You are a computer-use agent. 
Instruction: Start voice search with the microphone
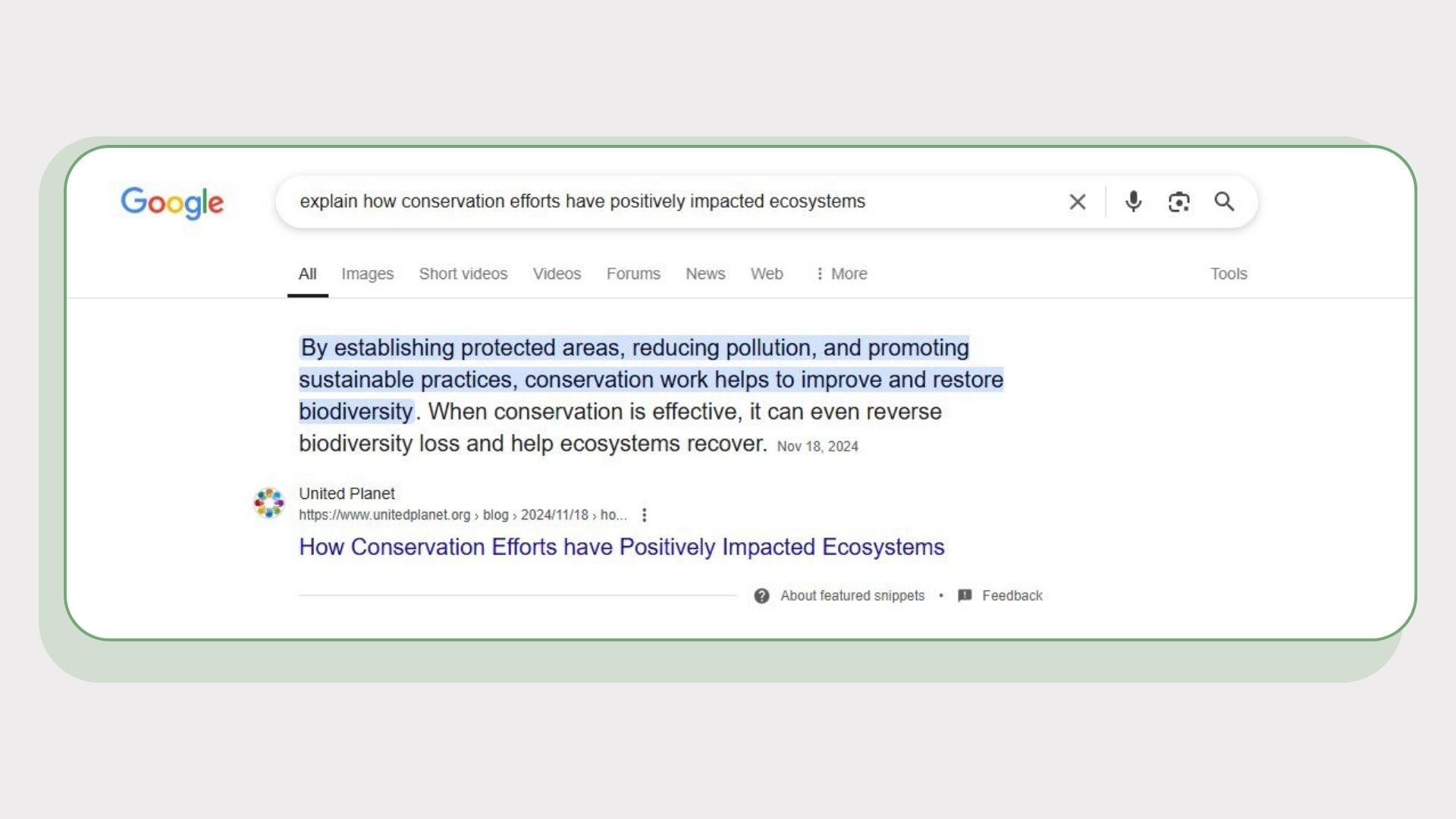point(1134,202)
